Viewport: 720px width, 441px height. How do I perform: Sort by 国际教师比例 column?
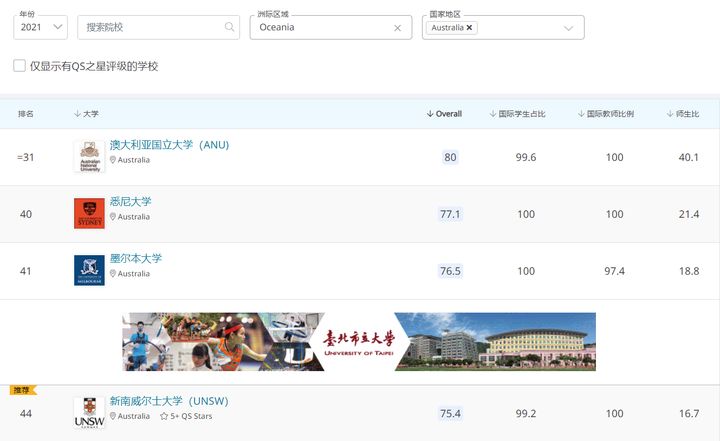[x=606, y=113]
